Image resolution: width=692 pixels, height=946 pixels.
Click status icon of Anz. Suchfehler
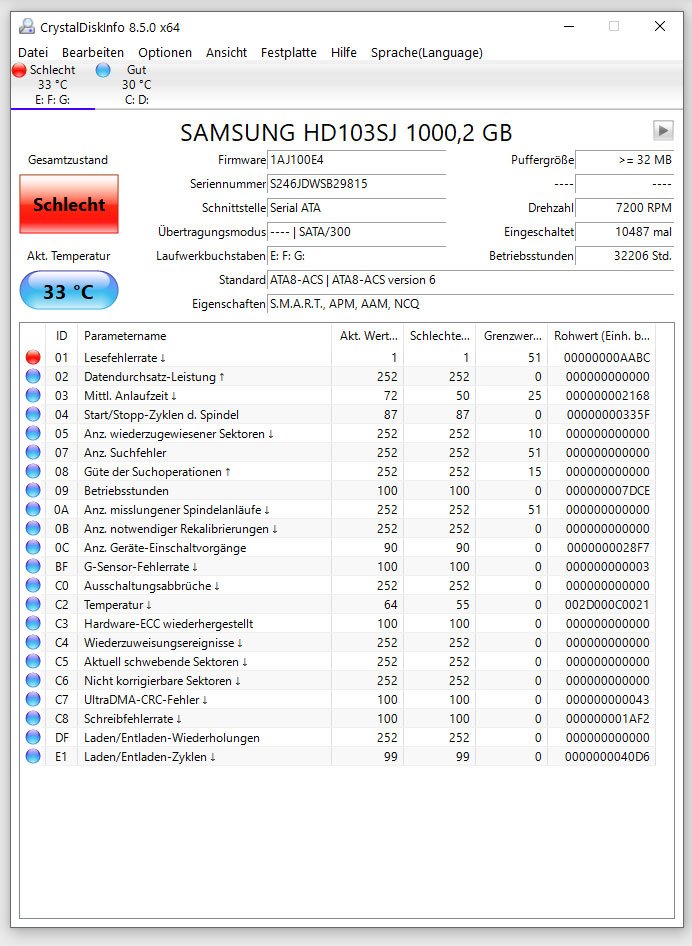click(x=33, y=452)
